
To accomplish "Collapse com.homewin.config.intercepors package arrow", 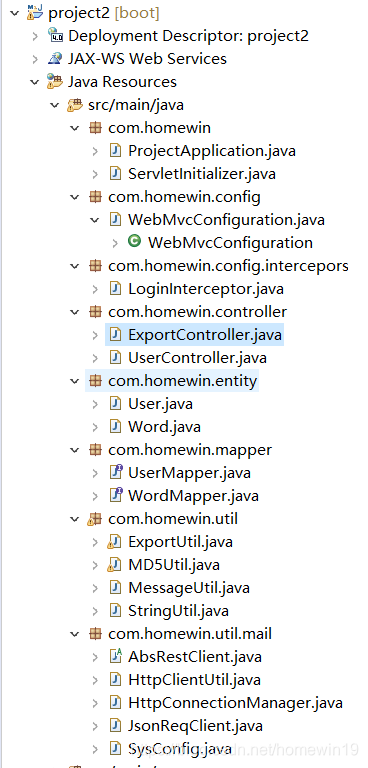I will click(75, 266).
